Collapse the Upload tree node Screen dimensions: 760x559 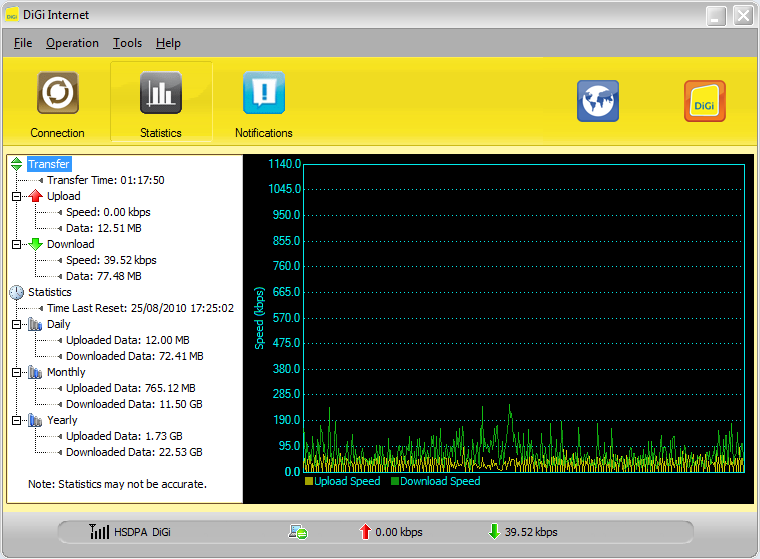[x=16, y=197]
